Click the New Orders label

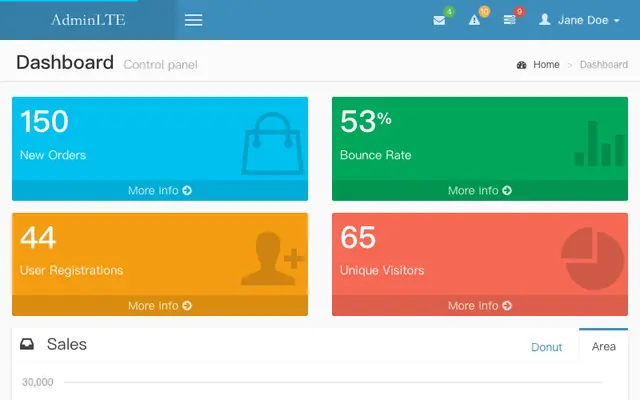[53, 155]
